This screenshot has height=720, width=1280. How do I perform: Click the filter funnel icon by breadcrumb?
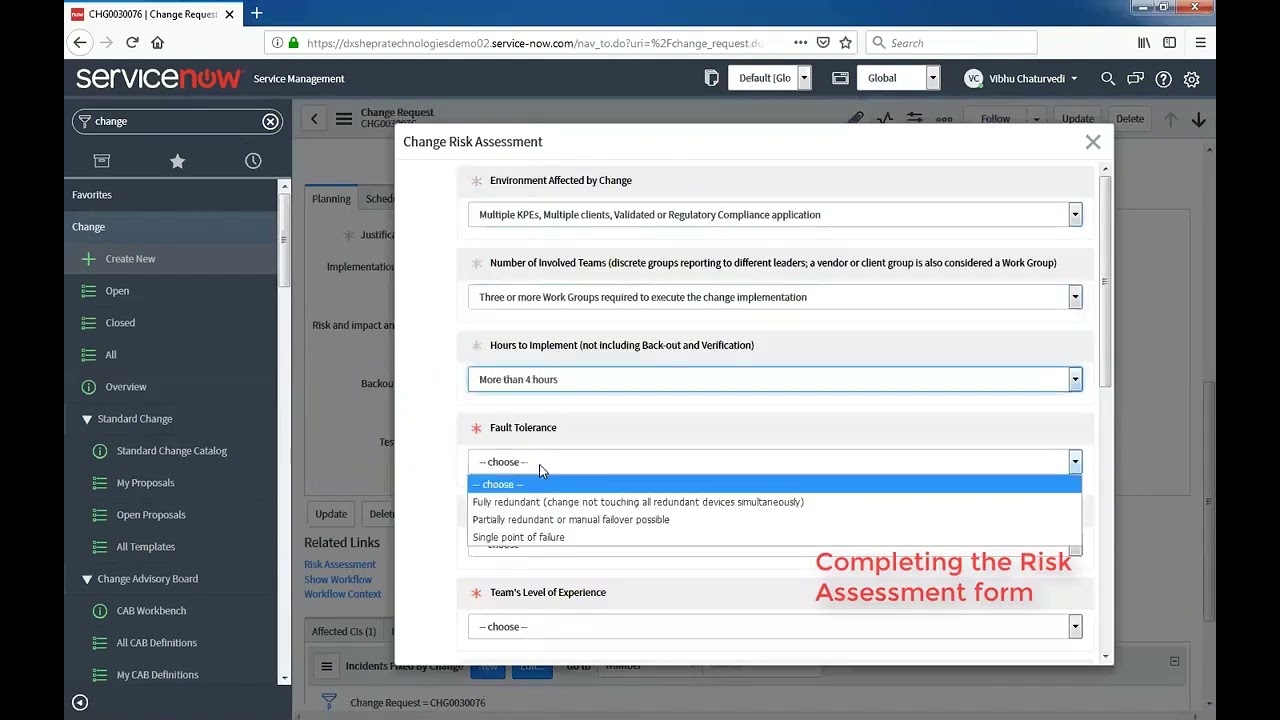[x=329, y=702]
